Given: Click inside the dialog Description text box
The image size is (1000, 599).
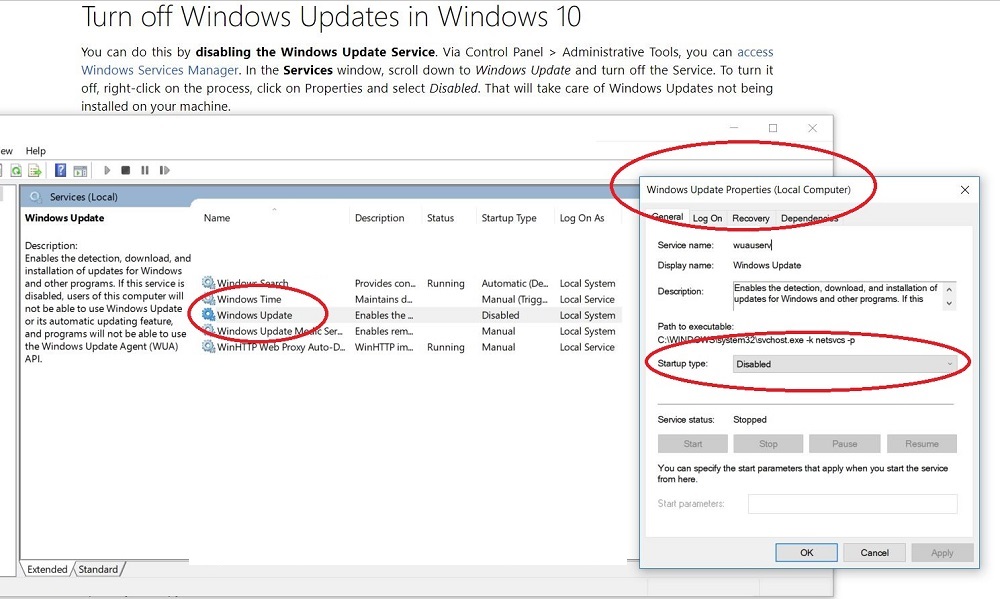Looking at the screenshot, I should pos(837,295).
